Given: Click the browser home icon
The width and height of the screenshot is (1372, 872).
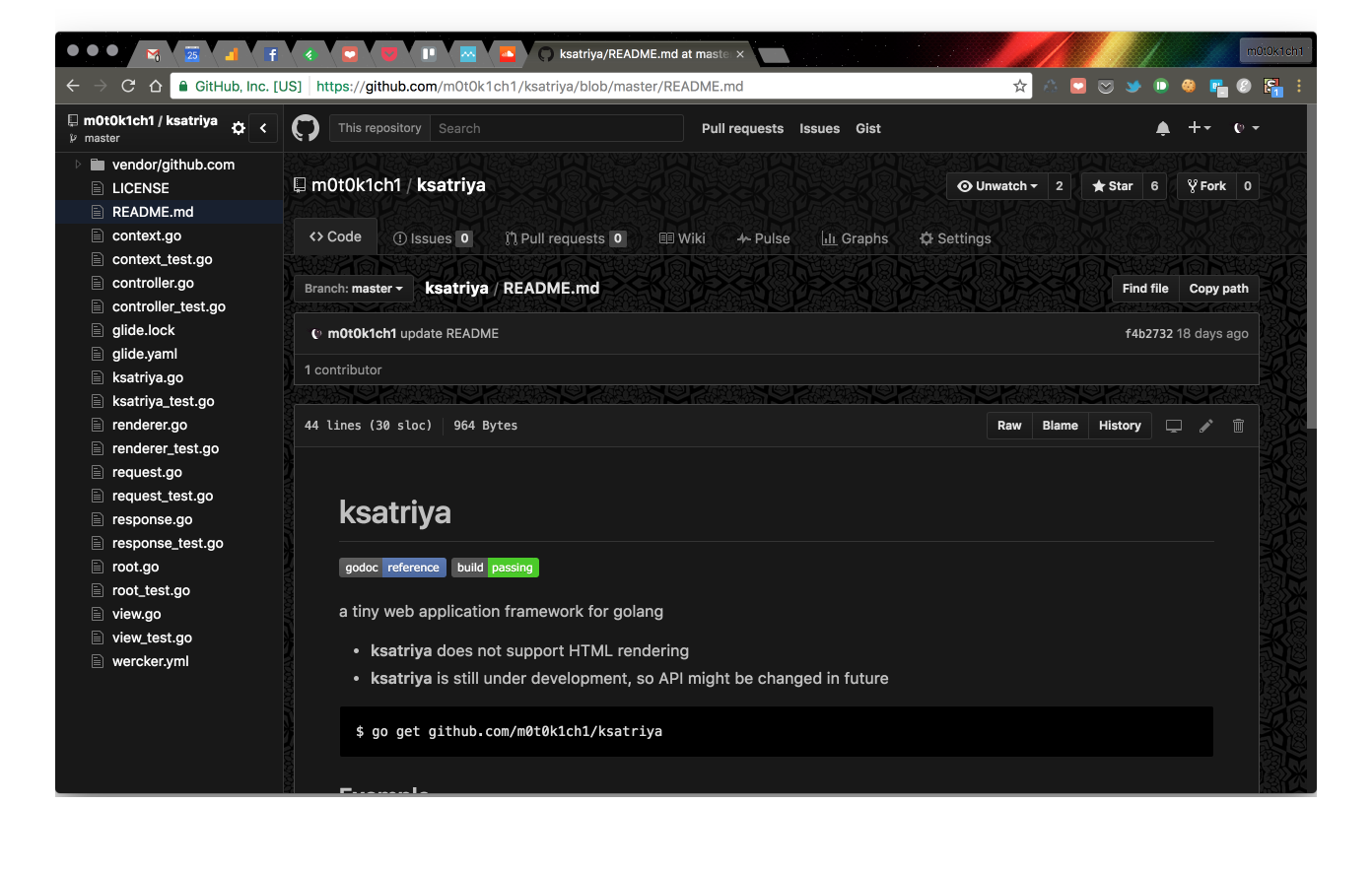Looking at the screenshot, I should pos(156,87).
